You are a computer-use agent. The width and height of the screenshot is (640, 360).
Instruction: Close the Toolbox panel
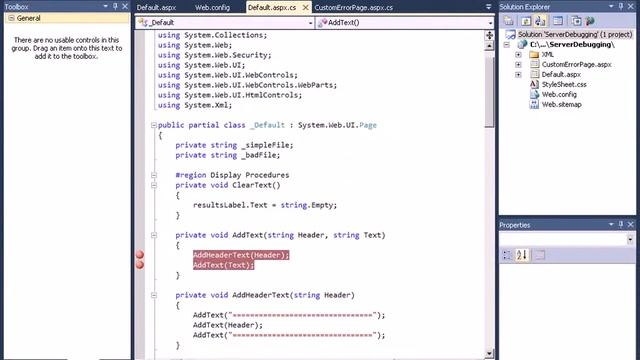point(125,7)
